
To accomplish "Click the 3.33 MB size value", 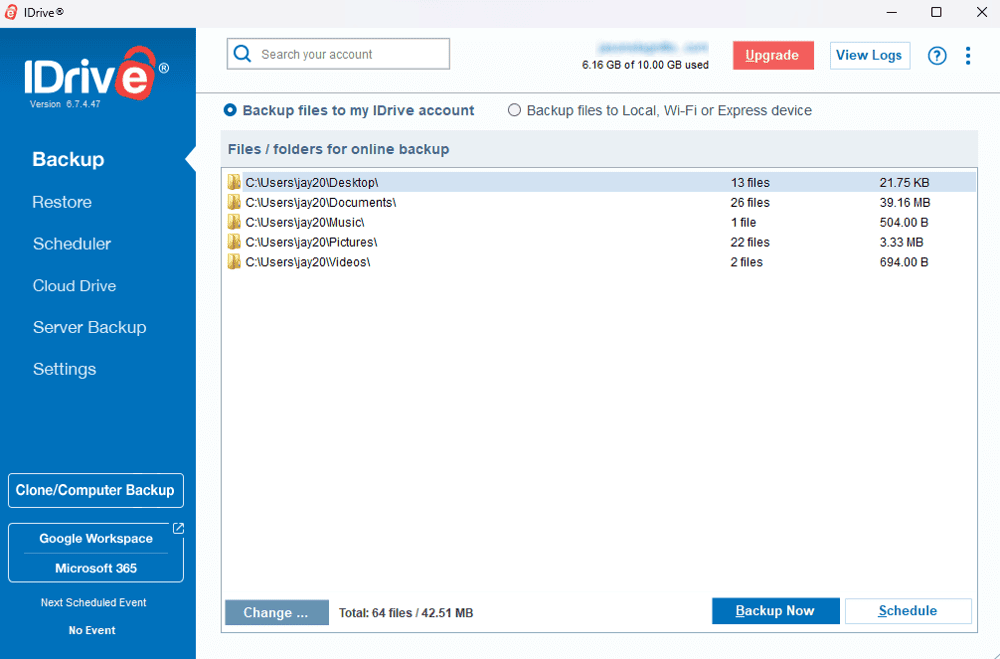I will click(901, 242).
